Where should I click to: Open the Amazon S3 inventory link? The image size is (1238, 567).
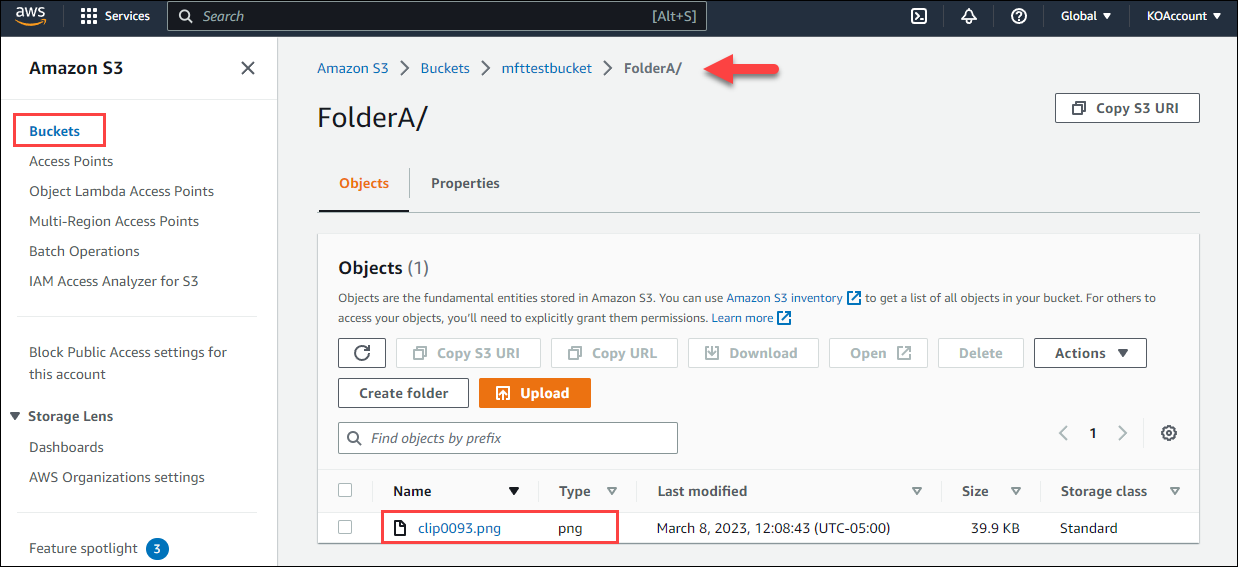(x=784, y=298)
